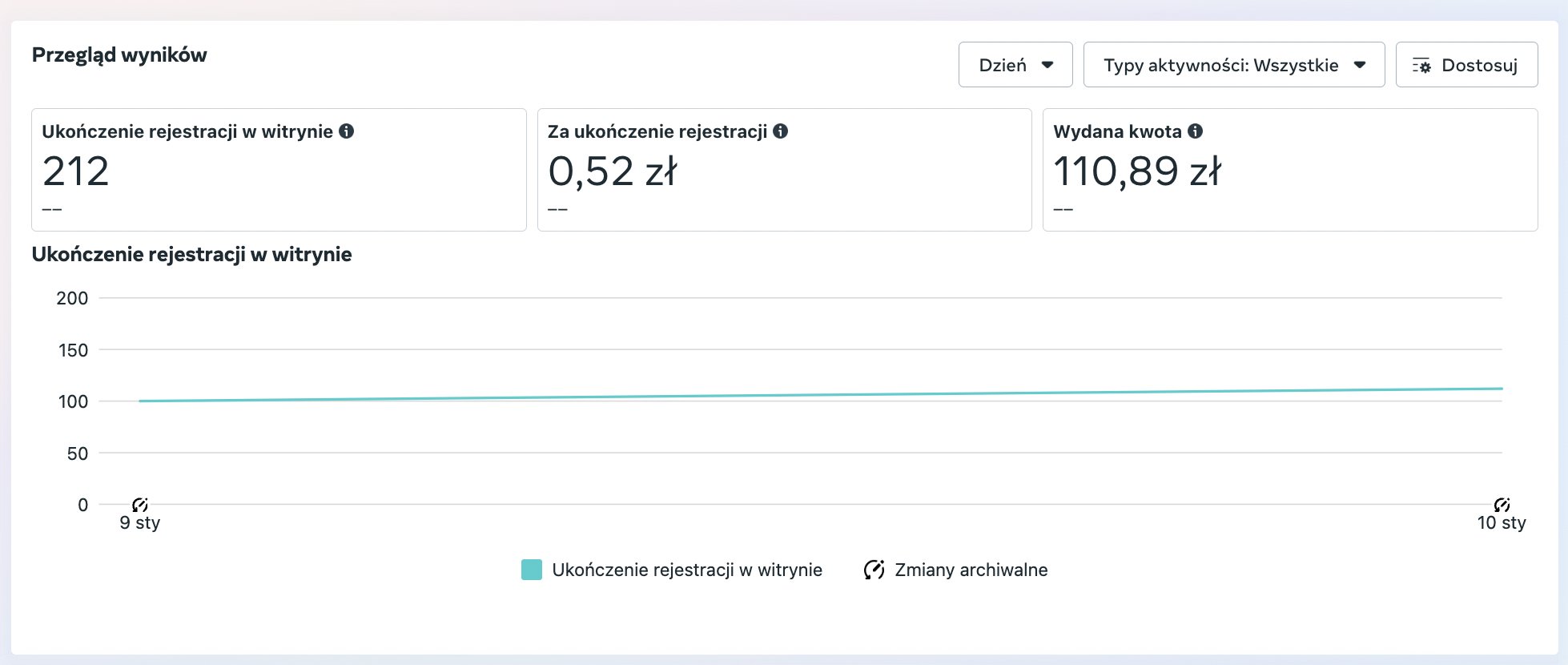The height and width of the screenshot is (665, 1568).
Task: Click the teal legend swatch for Ukończenie rejestracji
Action: [x=532, y=570]
